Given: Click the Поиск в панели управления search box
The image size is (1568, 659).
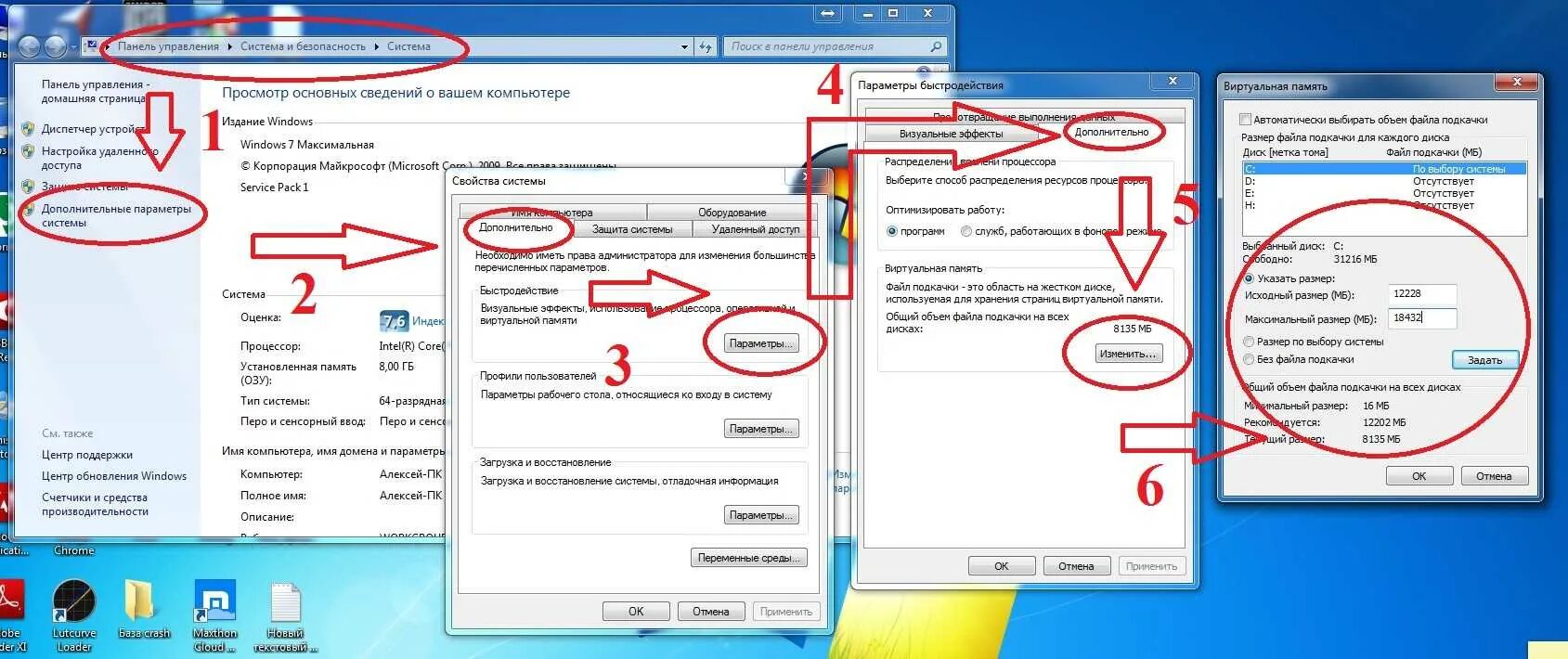Looking at the screenshot, I should (x=834, y=46).
